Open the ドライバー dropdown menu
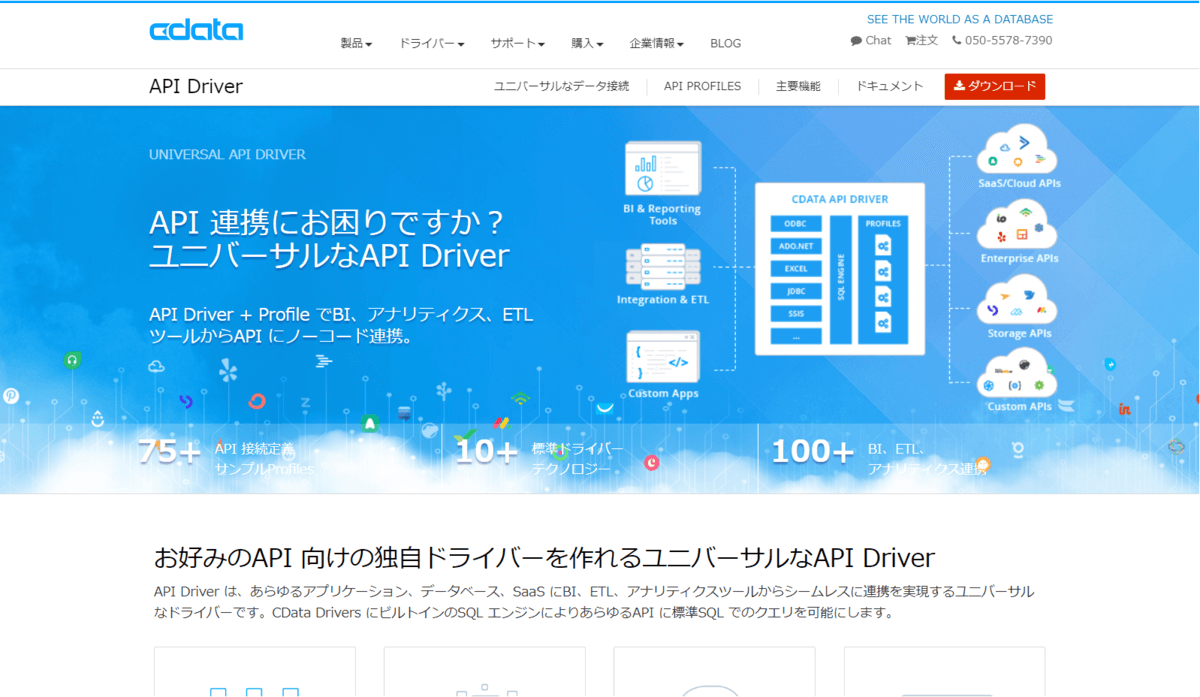The image size is (1200, 697). pos(432,43)
